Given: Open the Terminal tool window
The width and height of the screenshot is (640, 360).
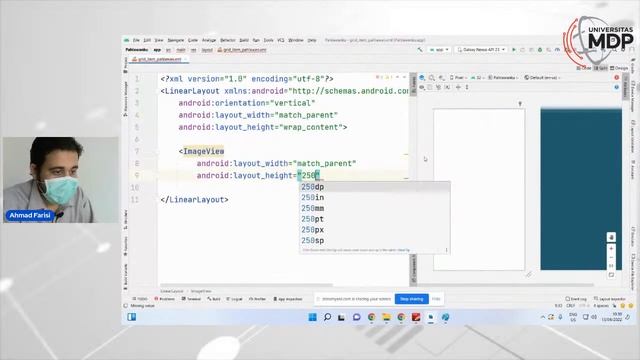Looking at the screenshot, I should [x=191, y=299].
